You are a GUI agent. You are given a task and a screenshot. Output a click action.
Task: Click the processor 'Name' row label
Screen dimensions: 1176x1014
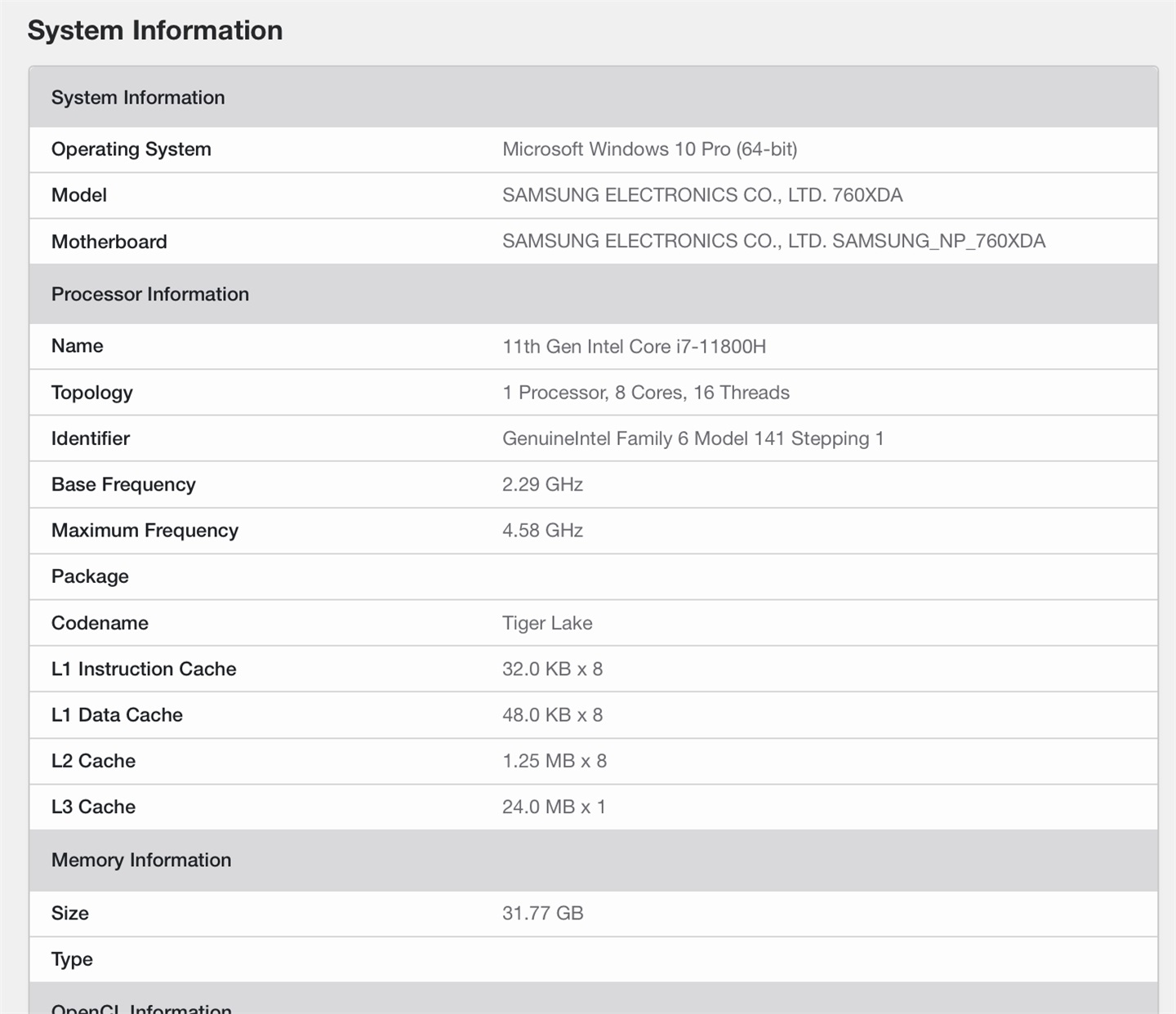point(78,346)
